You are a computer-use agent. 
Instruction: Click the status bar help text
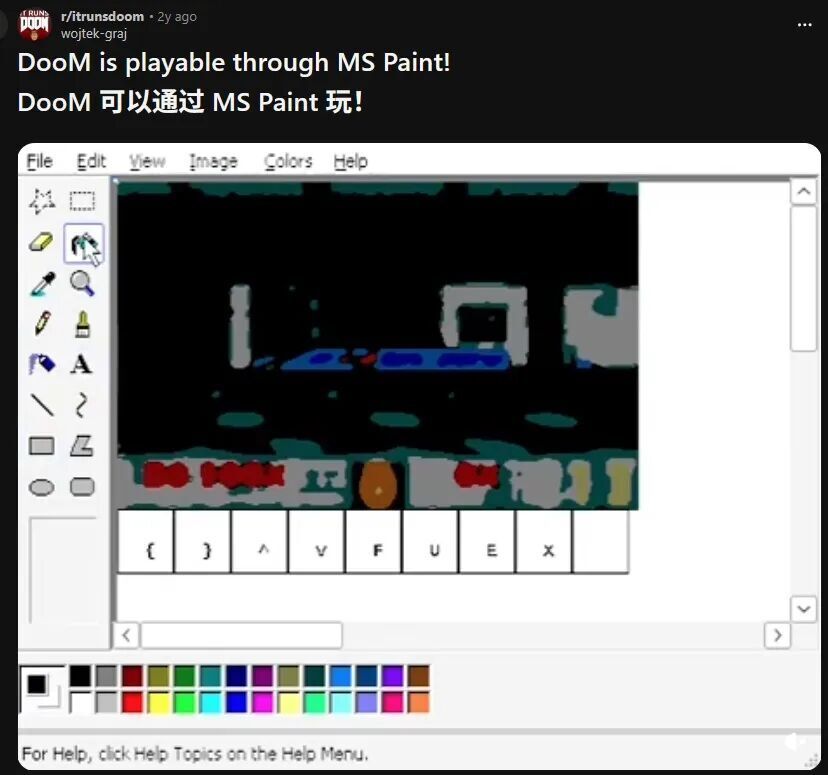(x=195, y=753)
